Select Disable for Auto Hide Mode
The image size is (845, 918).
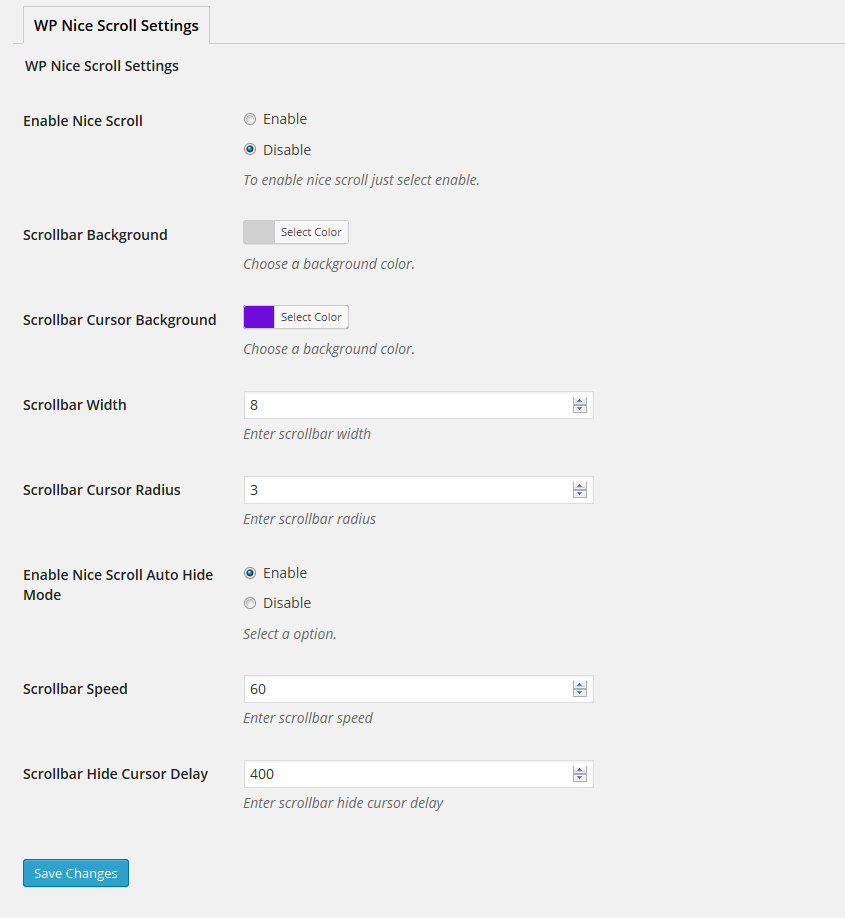pos(250,603)
